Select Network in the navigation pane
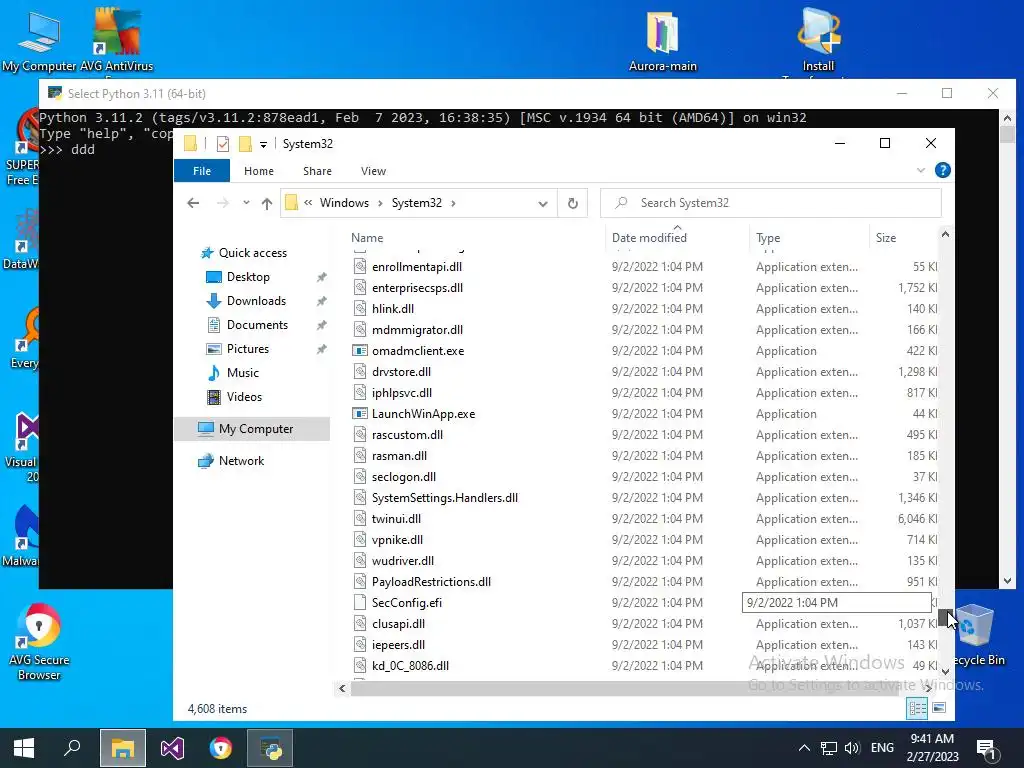Image resolution: width=1024 pixels, height=768 pixels. pos(241,461)
